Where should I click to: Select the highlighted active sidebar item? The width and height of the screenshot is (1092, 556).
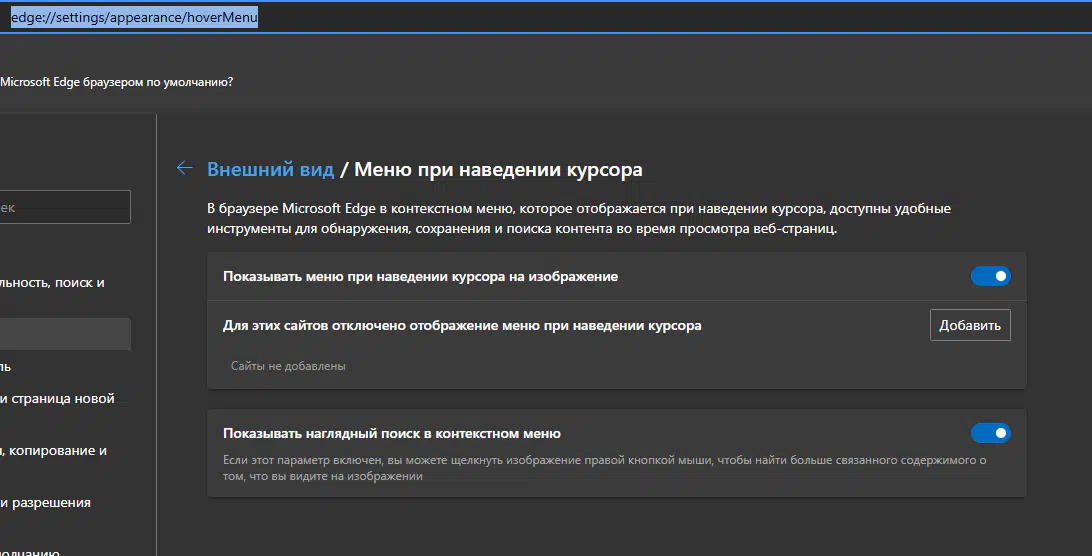click(x=65, y=334)
